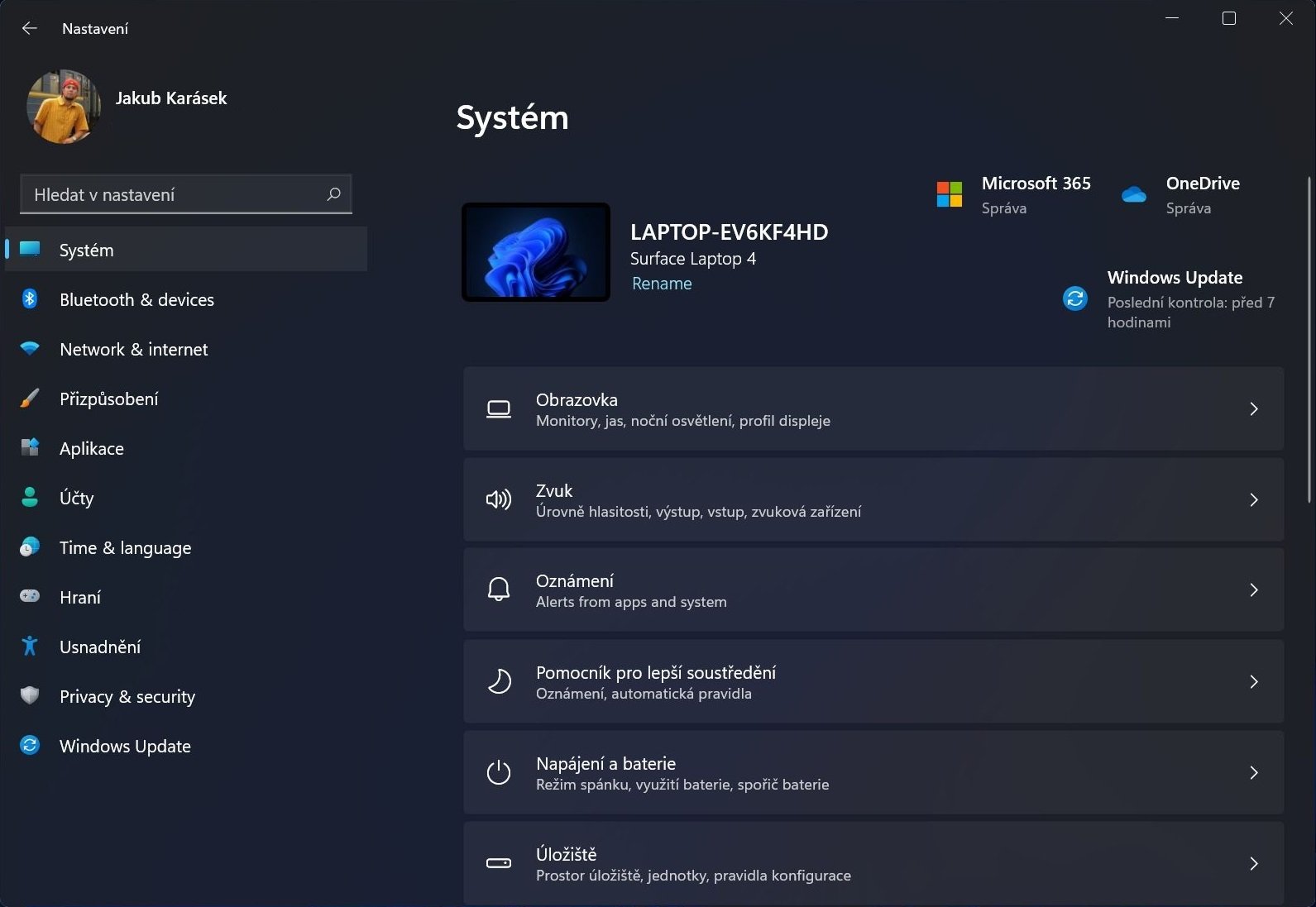Expand Oznámení settings via chevron
The image size is (1316, 907).
[x=1254, y=590]
